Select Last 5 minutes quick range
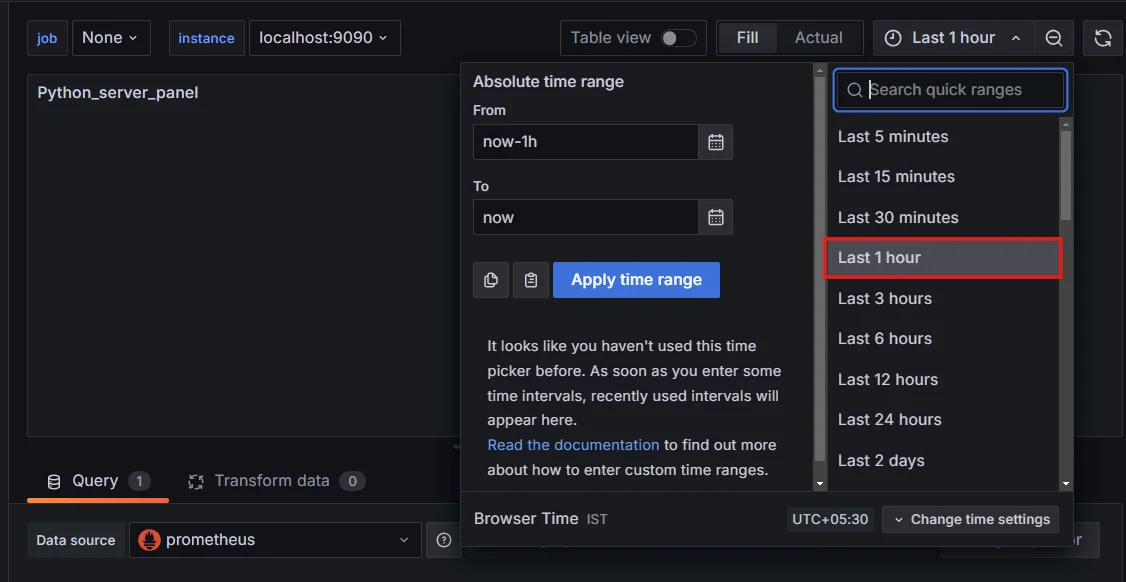This screenshot has height=582, width=1126. tap(943, 137)
